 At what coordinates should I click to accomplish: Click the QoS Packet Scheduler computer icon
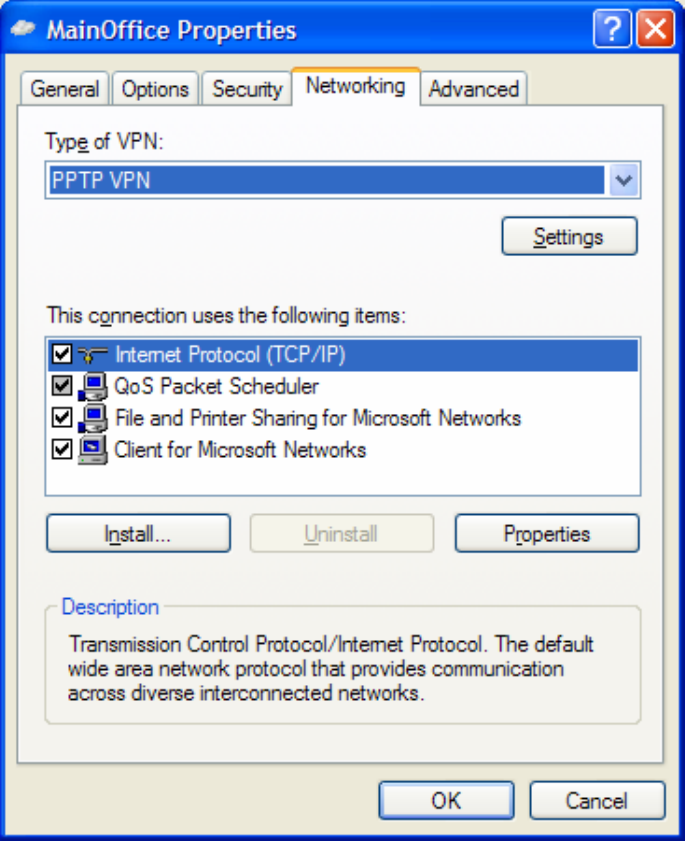coord(92,386)
